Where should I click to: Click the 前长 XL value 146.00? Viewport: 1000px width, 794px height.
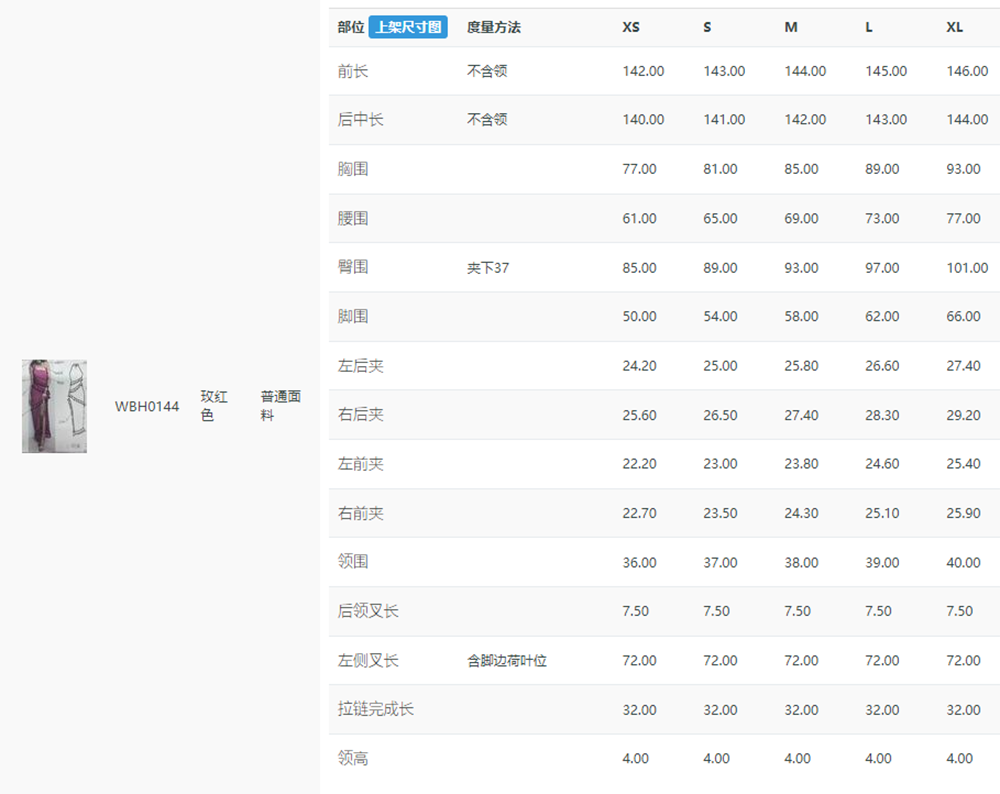point(967,71)
